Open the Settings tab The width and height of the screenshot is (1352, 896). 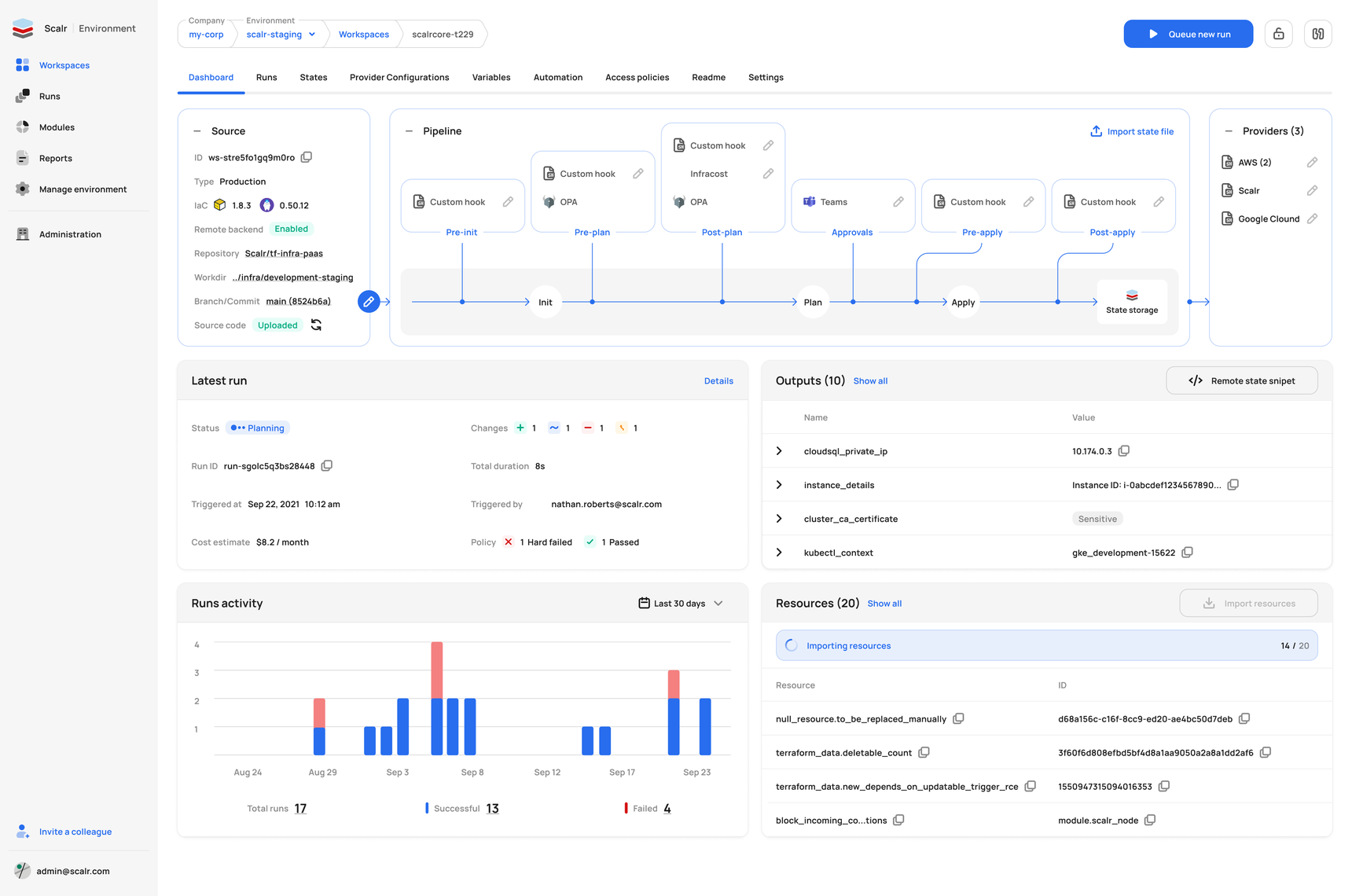pyautogui.click(x=766, y=77)
